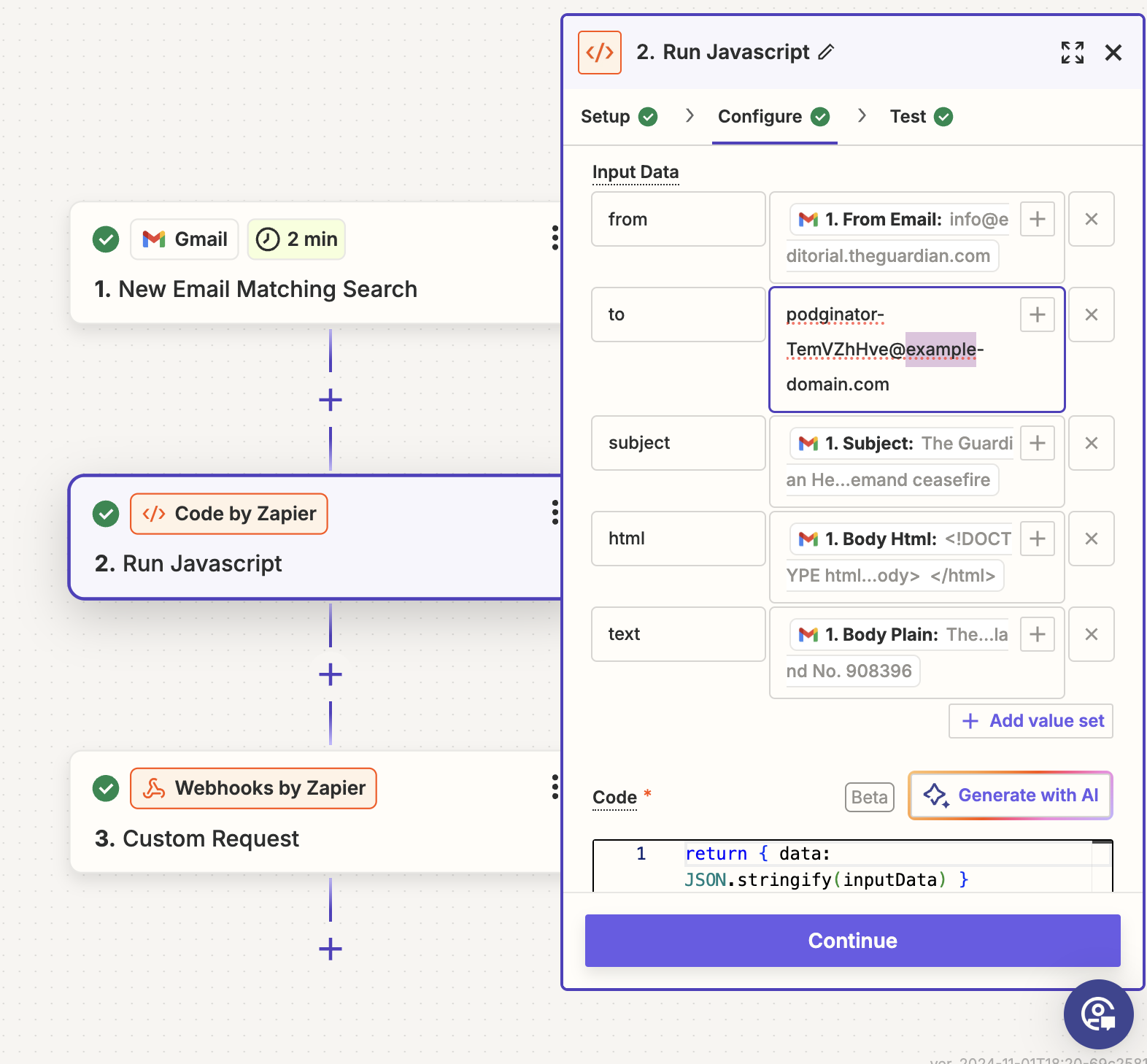Expand the Run Javascript panel to fullscreen

point(1072,53)
